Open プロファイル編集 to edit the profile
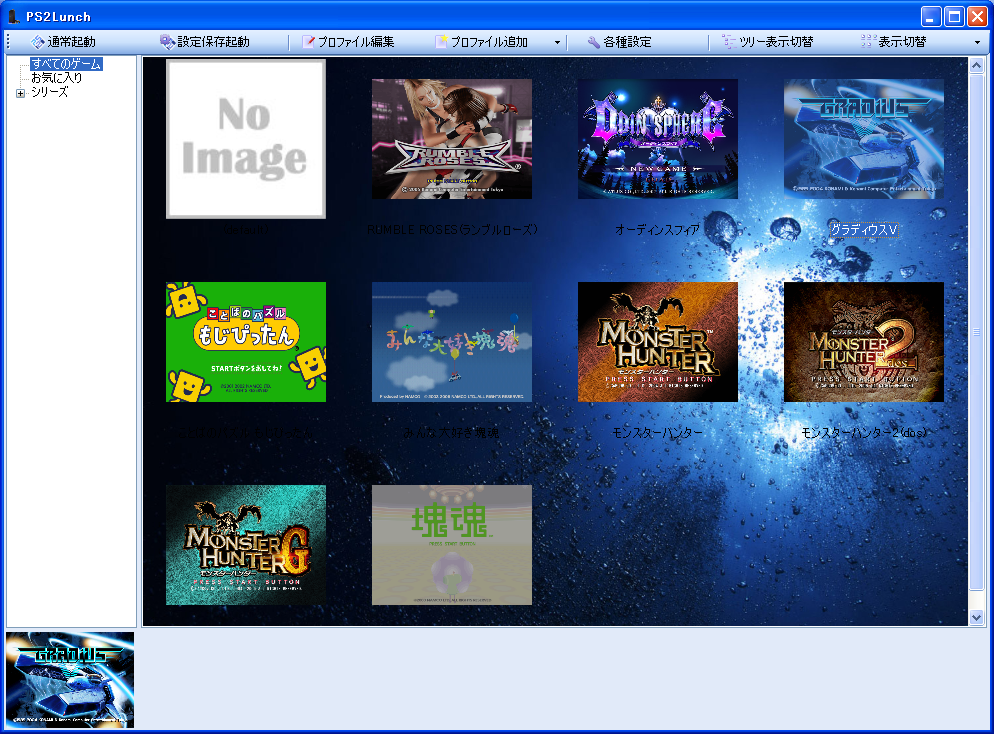 (x=348, y=42)
